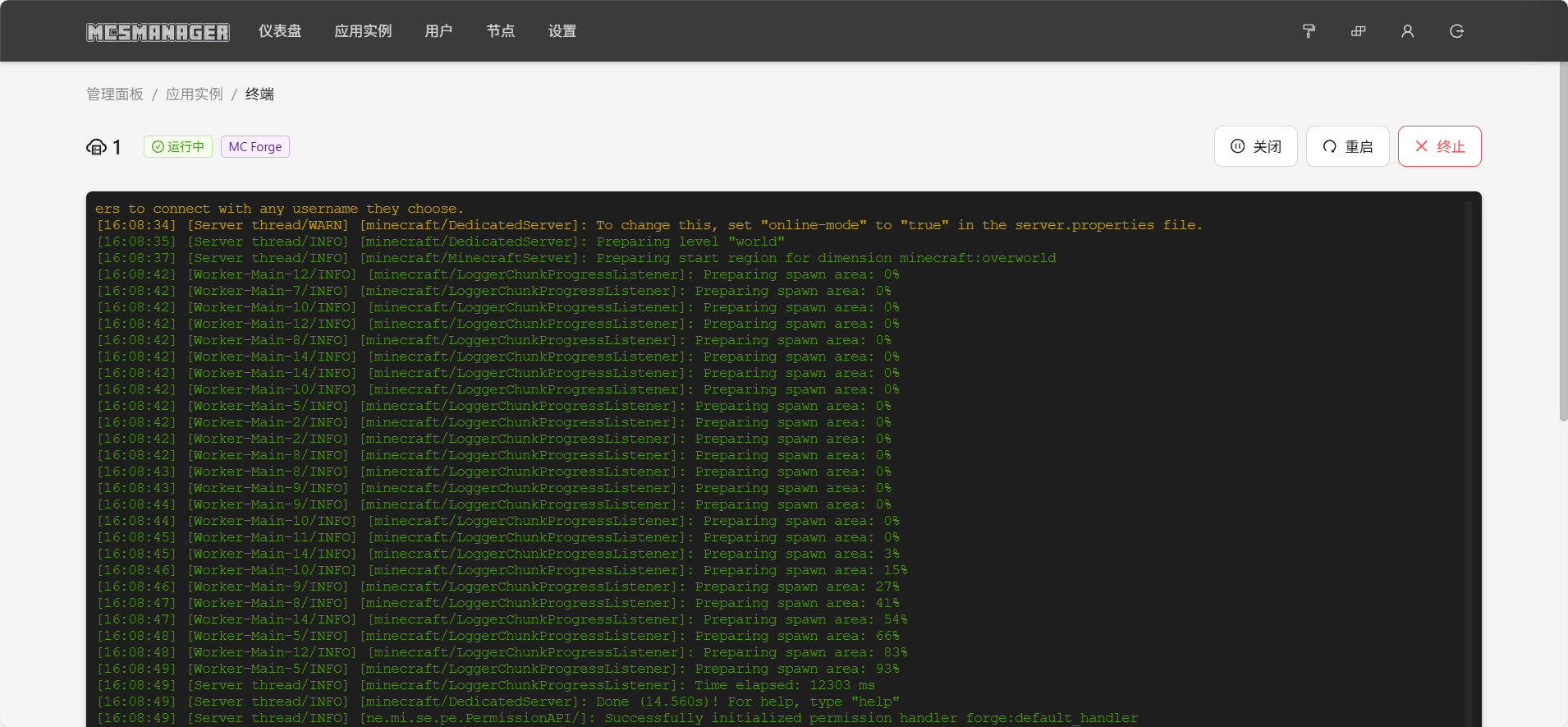
Task: Open the layout blocks design icon
Action: [x=1358, y=31]
